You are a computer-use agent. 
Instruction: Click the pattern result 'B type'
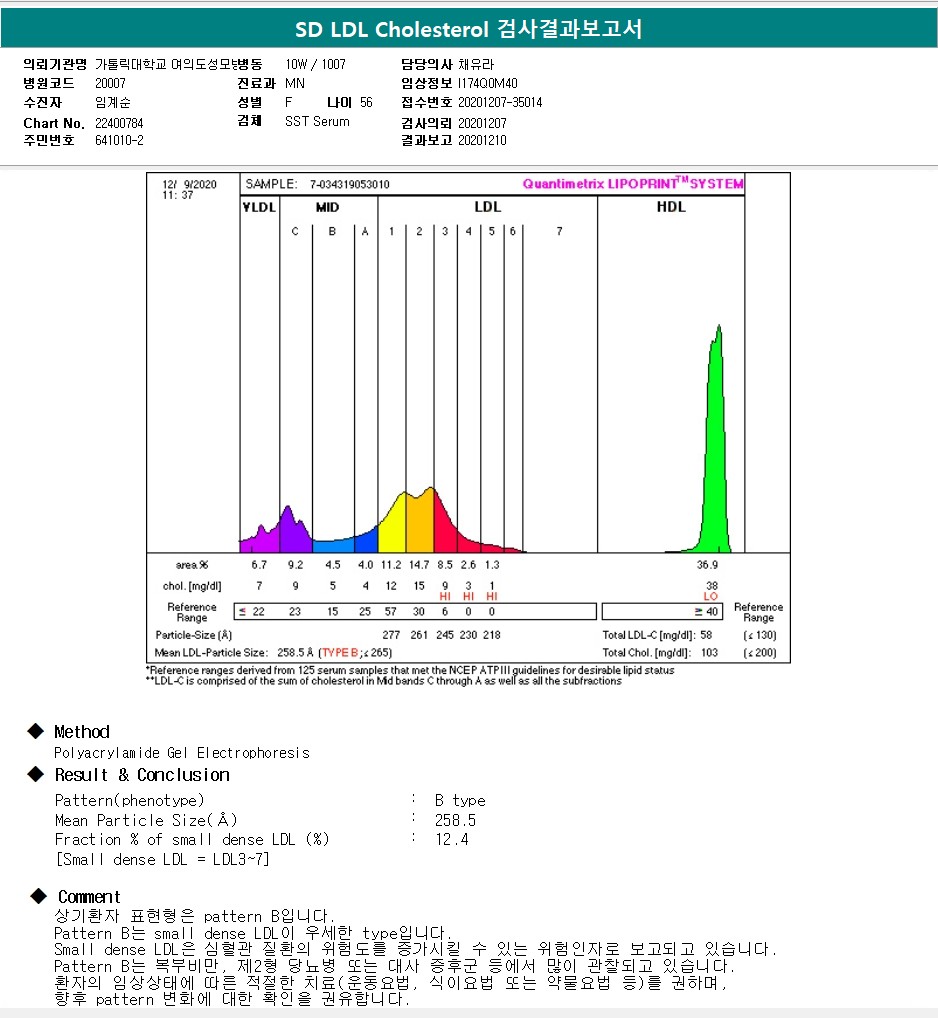point(460,801)
